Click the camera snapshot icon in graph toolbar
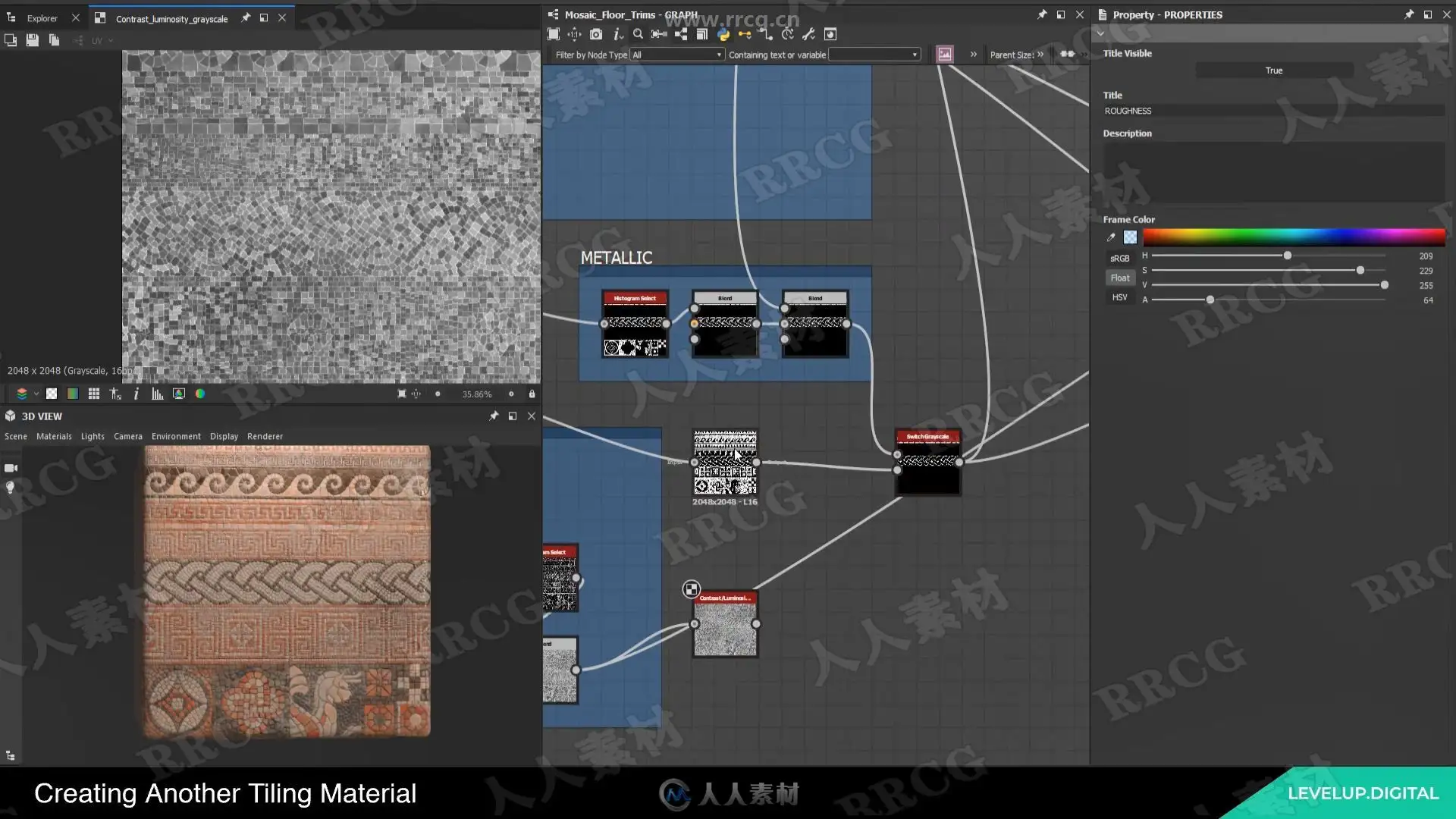 click(596, 34)
